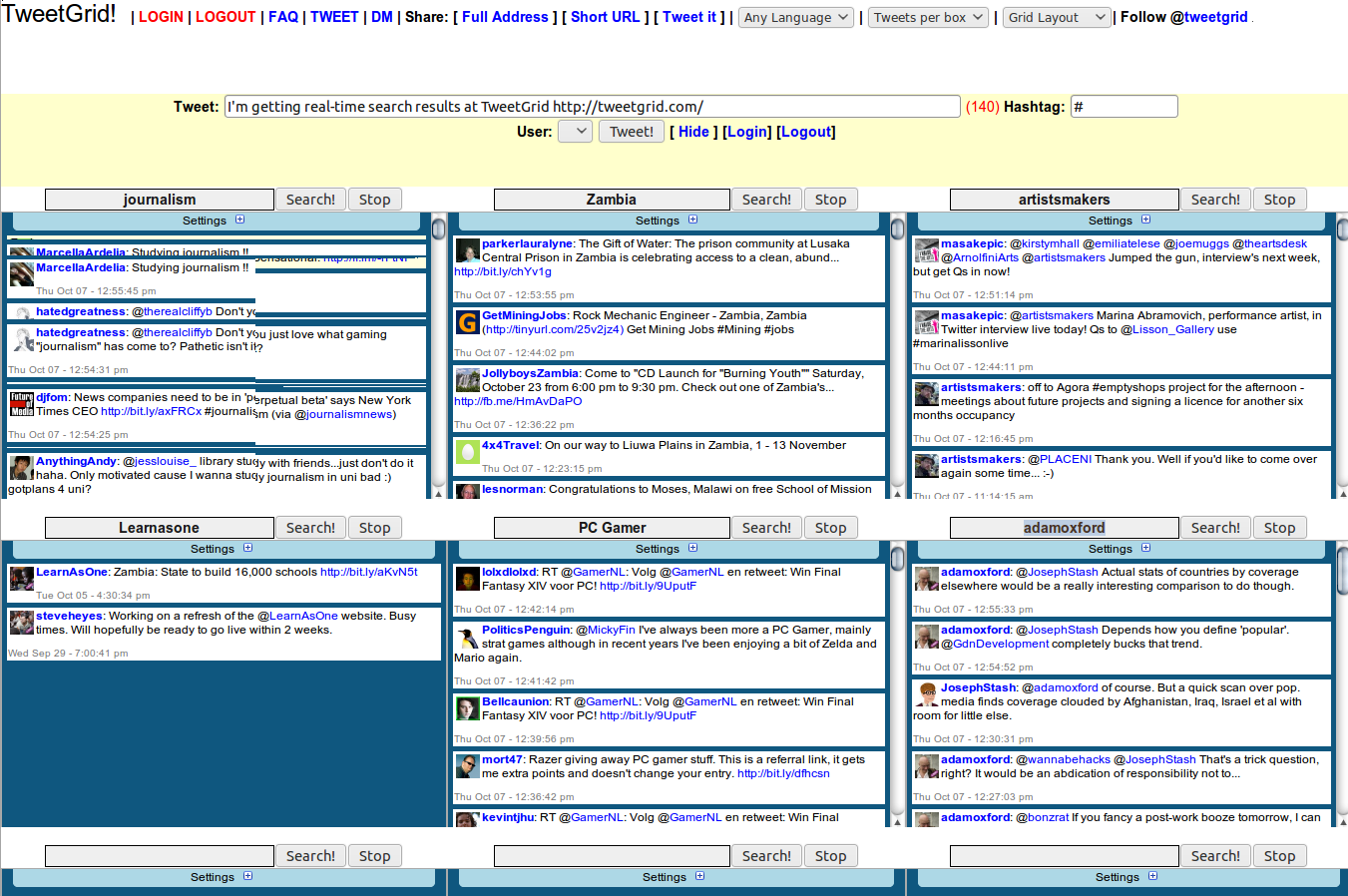The height and width of the screenshot is (896, 1348).
Task: Expand Settings plus icon in journalism box
Action: 239,220
